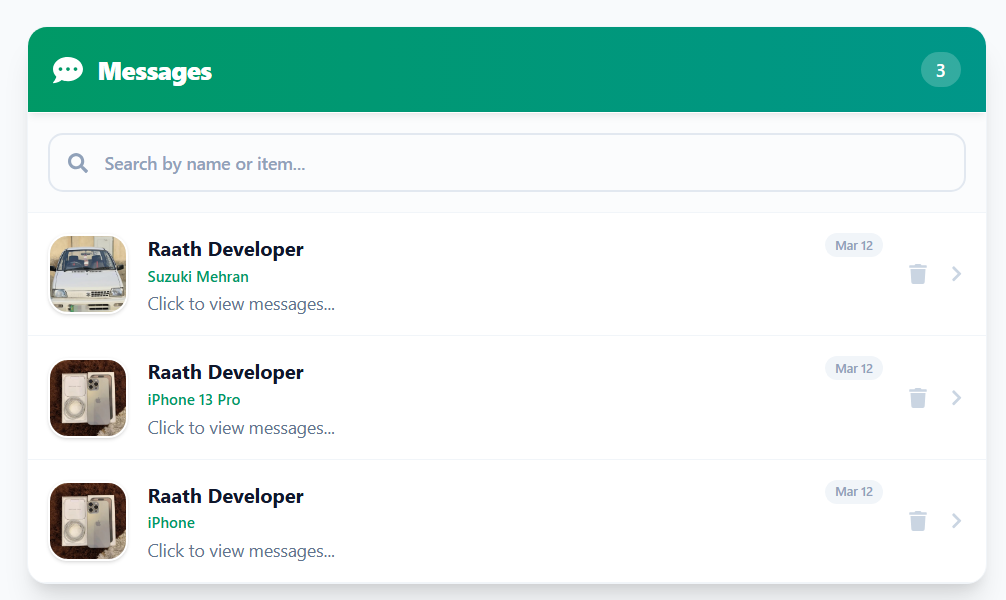Click the chat bubble icon beside Messages

(x=67, y=70)
